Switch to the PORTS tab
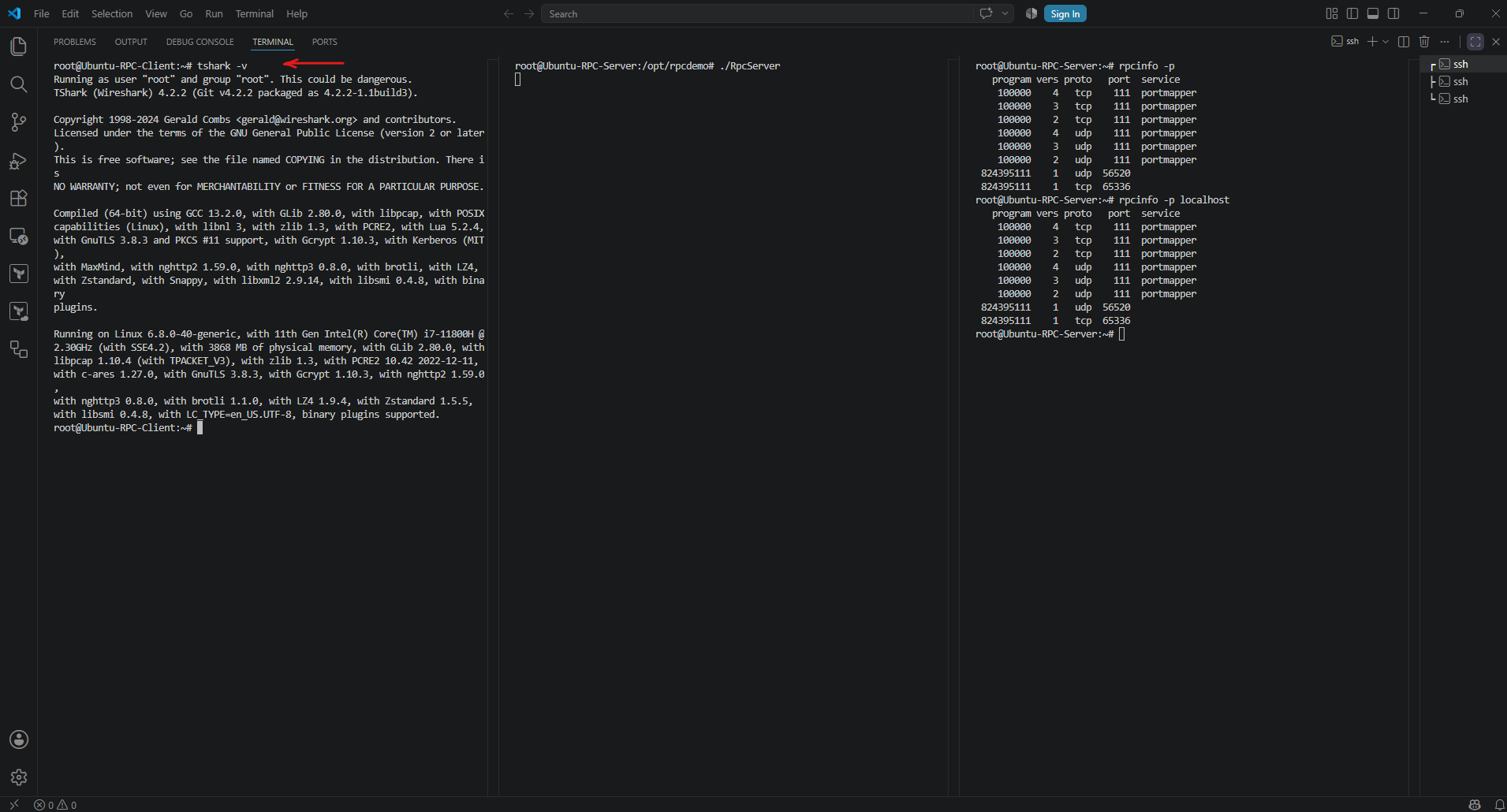The image size is (1507, 812). 324,42
